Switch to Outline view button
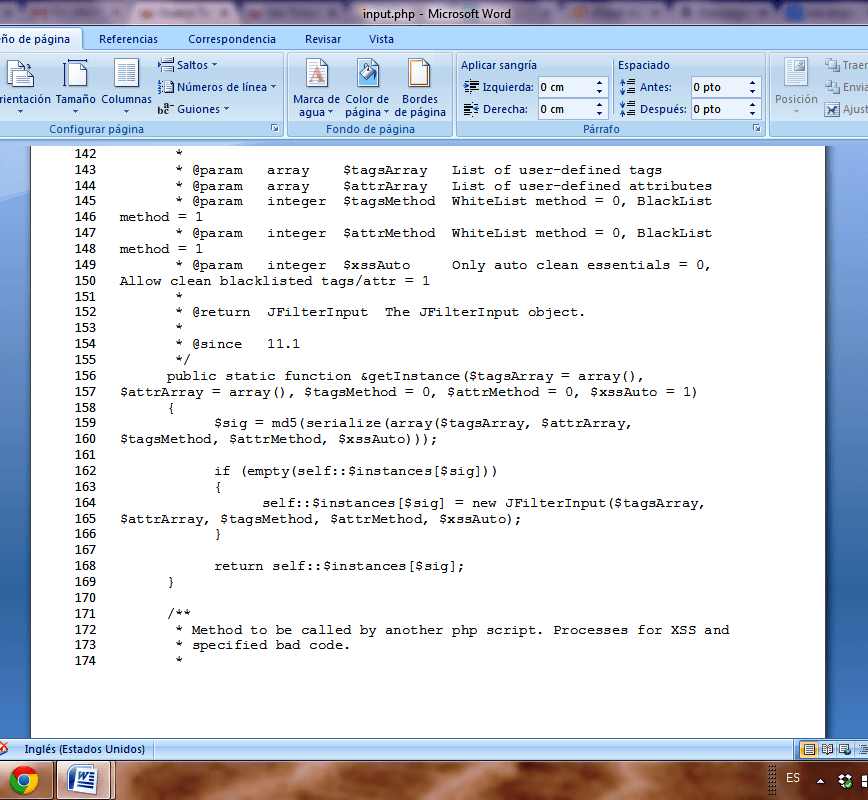This screenshot has height=800, width=868. point(862,750)
